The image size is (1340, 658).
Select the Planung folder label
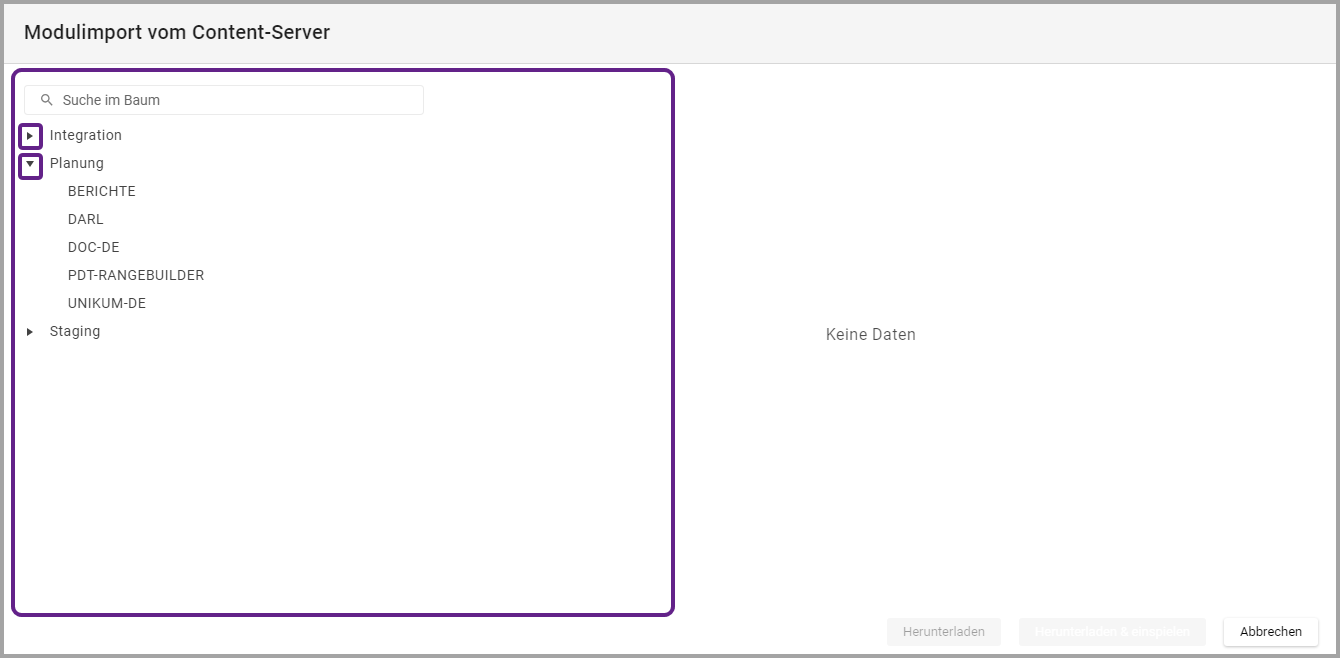77,163
